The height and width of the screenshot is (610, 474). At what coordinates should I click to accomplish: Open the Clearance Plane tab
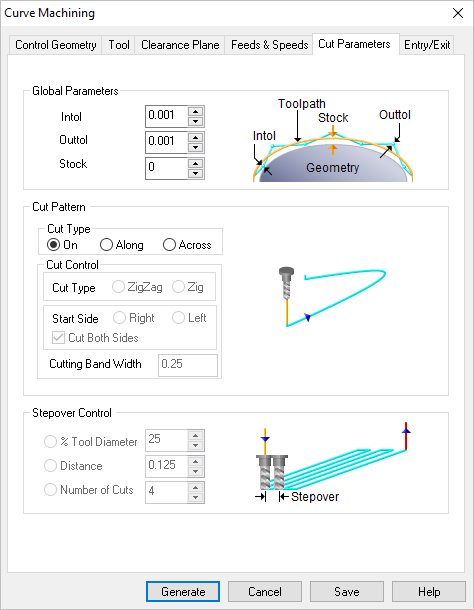[x=180, y=45]
